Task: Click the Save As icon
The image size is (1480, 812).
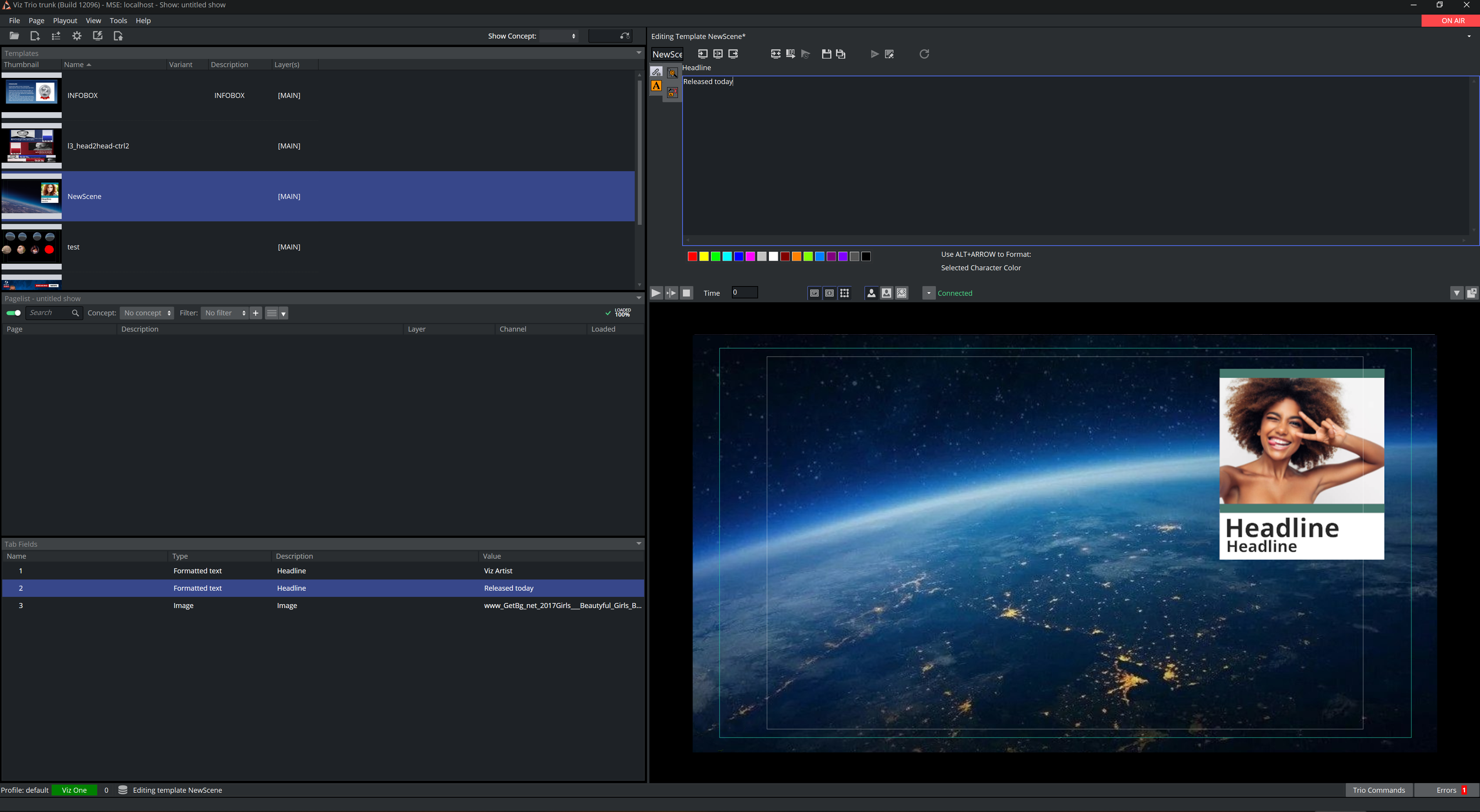Action: click(x=841, y=54)
